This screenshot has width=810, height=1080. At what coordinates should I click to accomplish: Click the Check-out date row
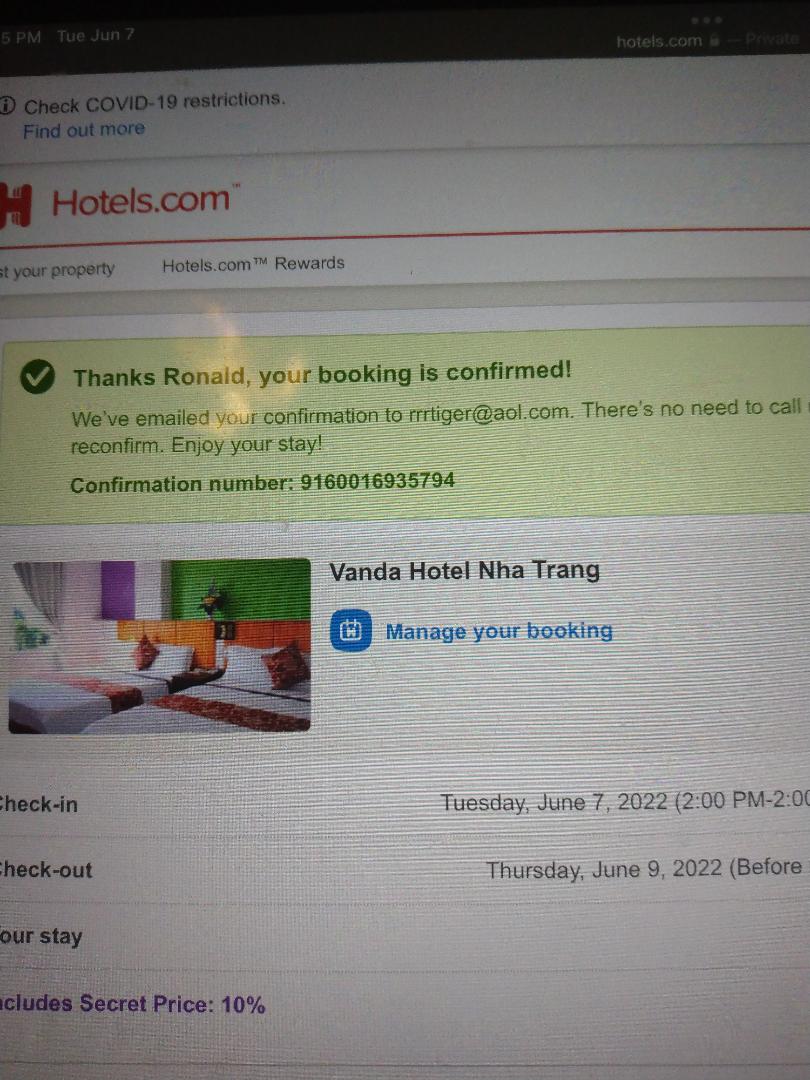point(405,869)
